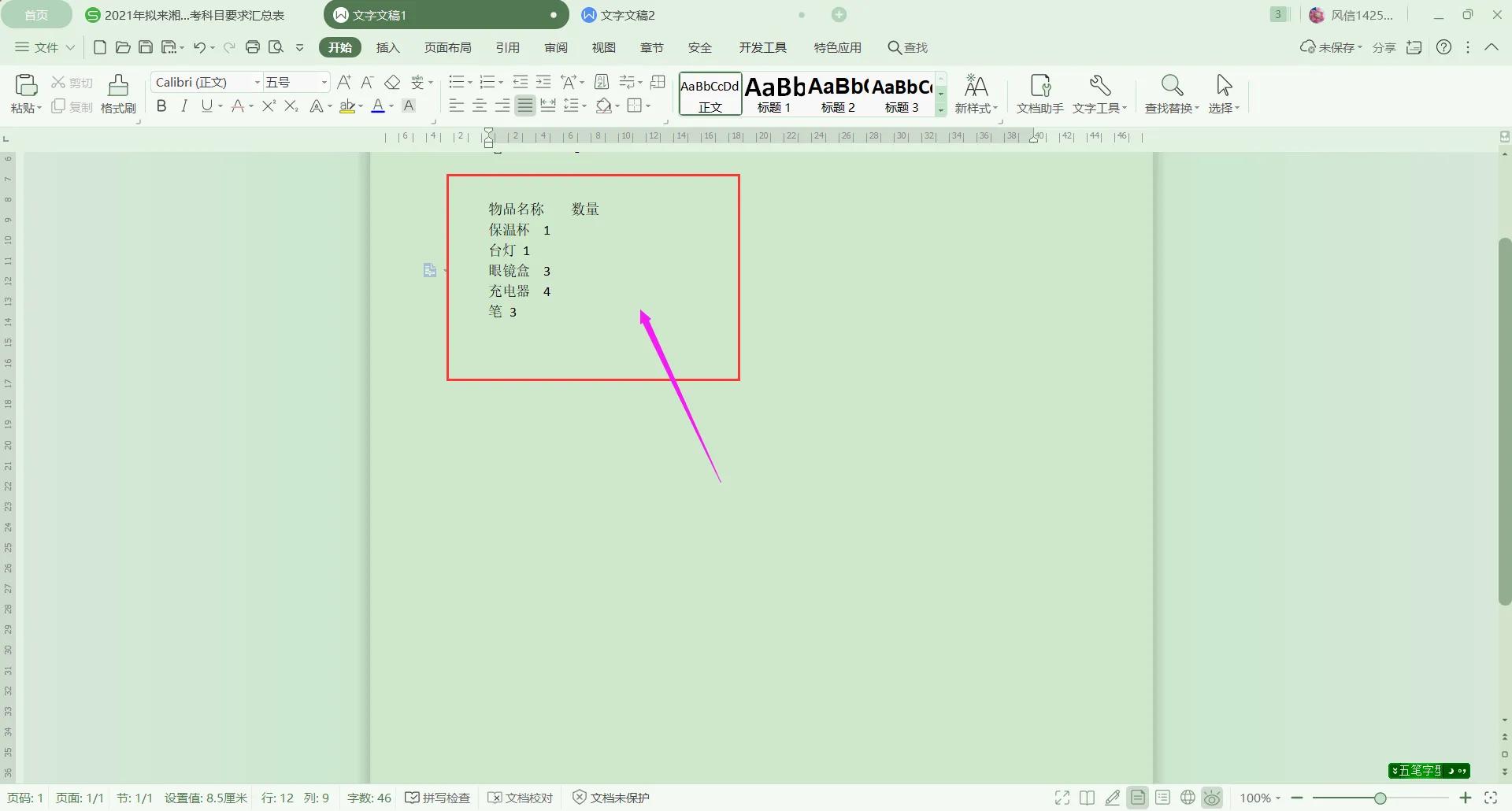Toggle bold formatting button

coord(161,106)
